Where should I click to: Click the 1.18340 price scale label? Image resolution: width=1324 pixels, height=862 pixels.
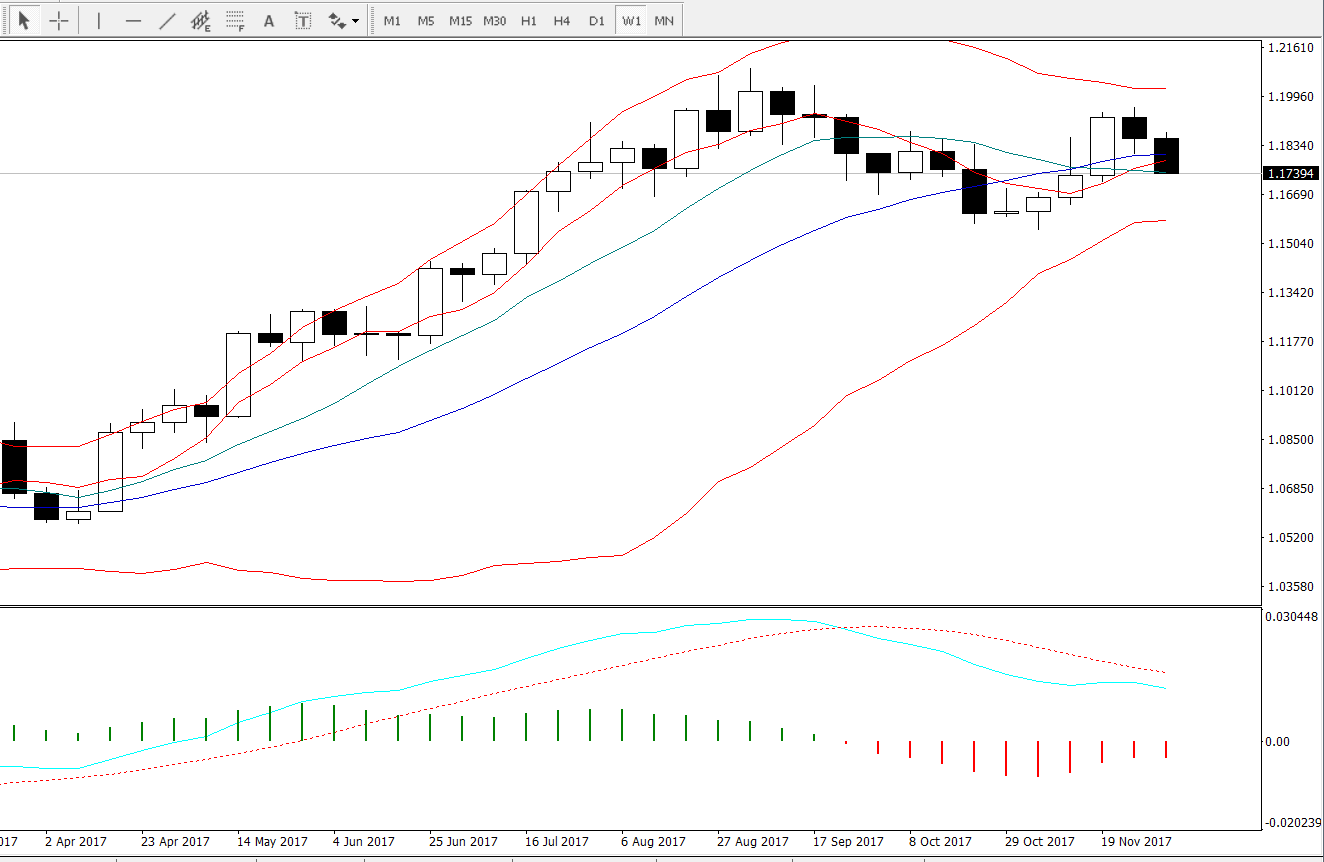pos(1290,145)
